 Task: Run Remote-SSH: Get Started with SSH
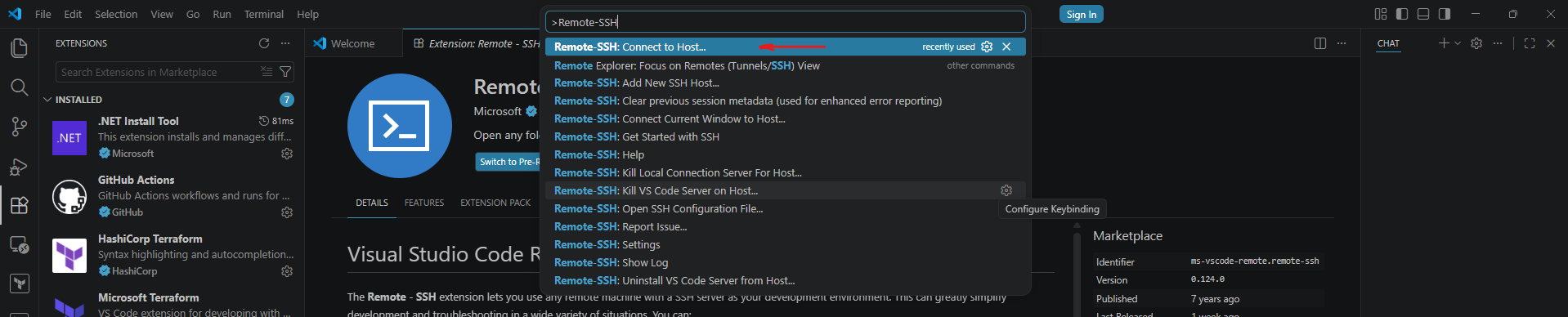[785, 136]
